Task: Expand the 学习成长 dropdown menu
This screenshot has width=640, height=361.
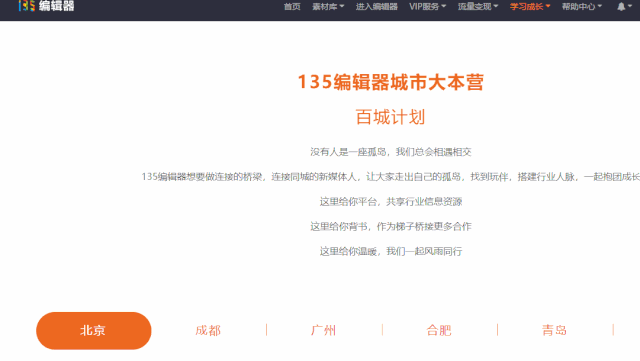Action: click(530, 7)
